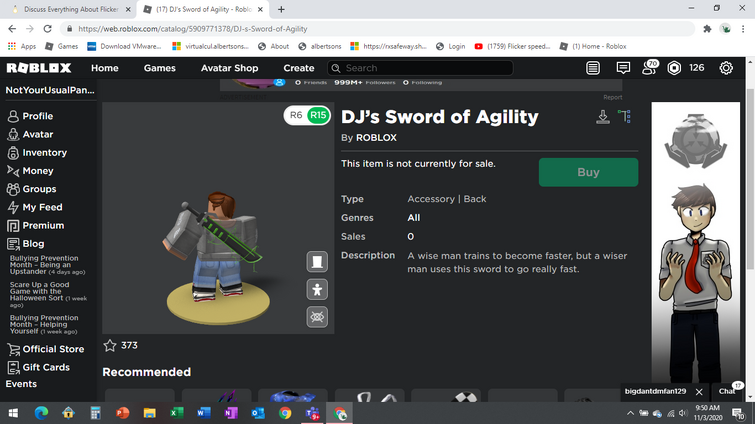Click the URL address bar
The width and height of the screenshot is (755, 424).
pyautogui.click(x=378, y=29)
